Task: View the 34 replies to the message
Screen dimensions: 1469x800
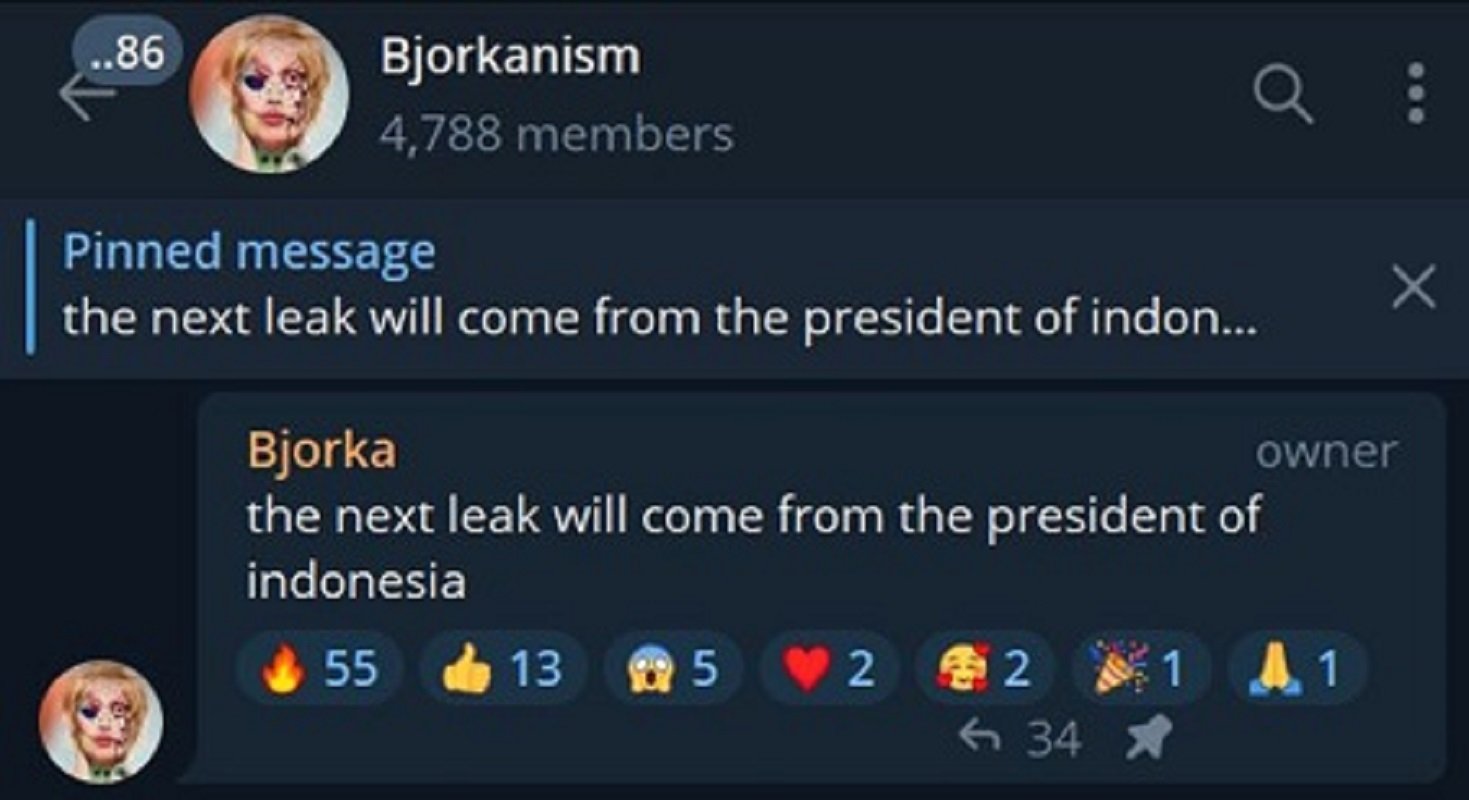Action: pyautogui.click(x=1020, y=740)
